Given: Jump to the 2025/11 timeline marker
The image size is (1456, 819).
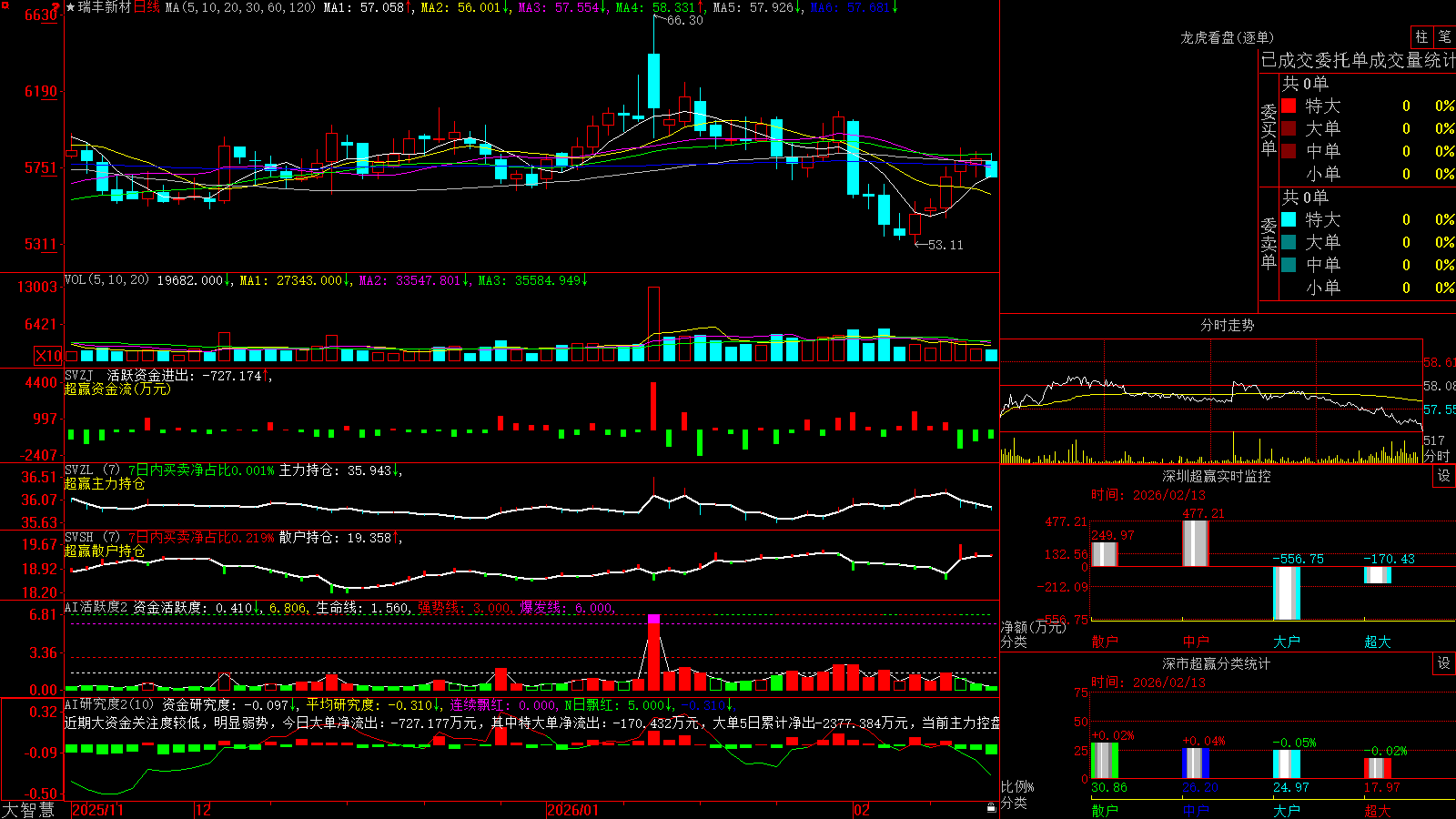Looking at the screenshot, I should [x=97, y=810].
